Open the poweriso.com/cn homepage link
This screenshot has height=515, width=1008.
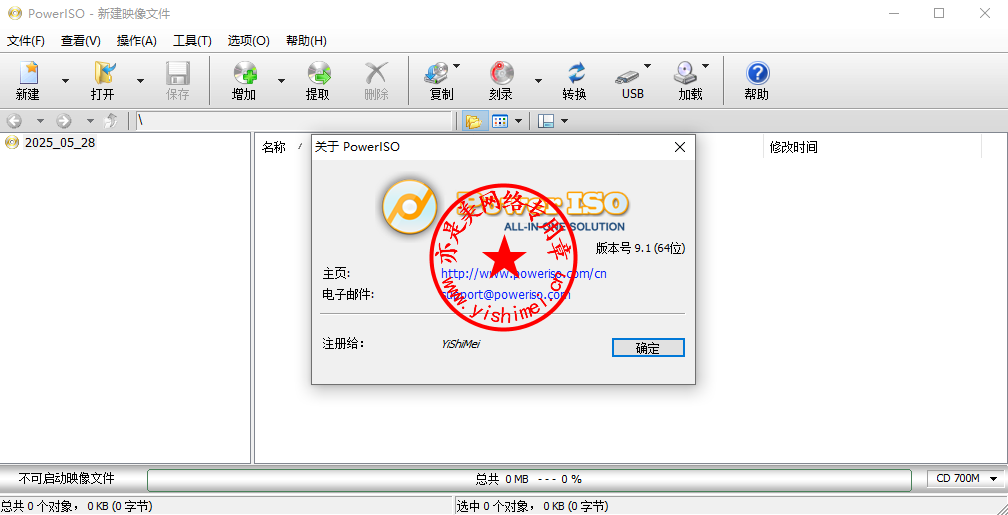[524, 273]
